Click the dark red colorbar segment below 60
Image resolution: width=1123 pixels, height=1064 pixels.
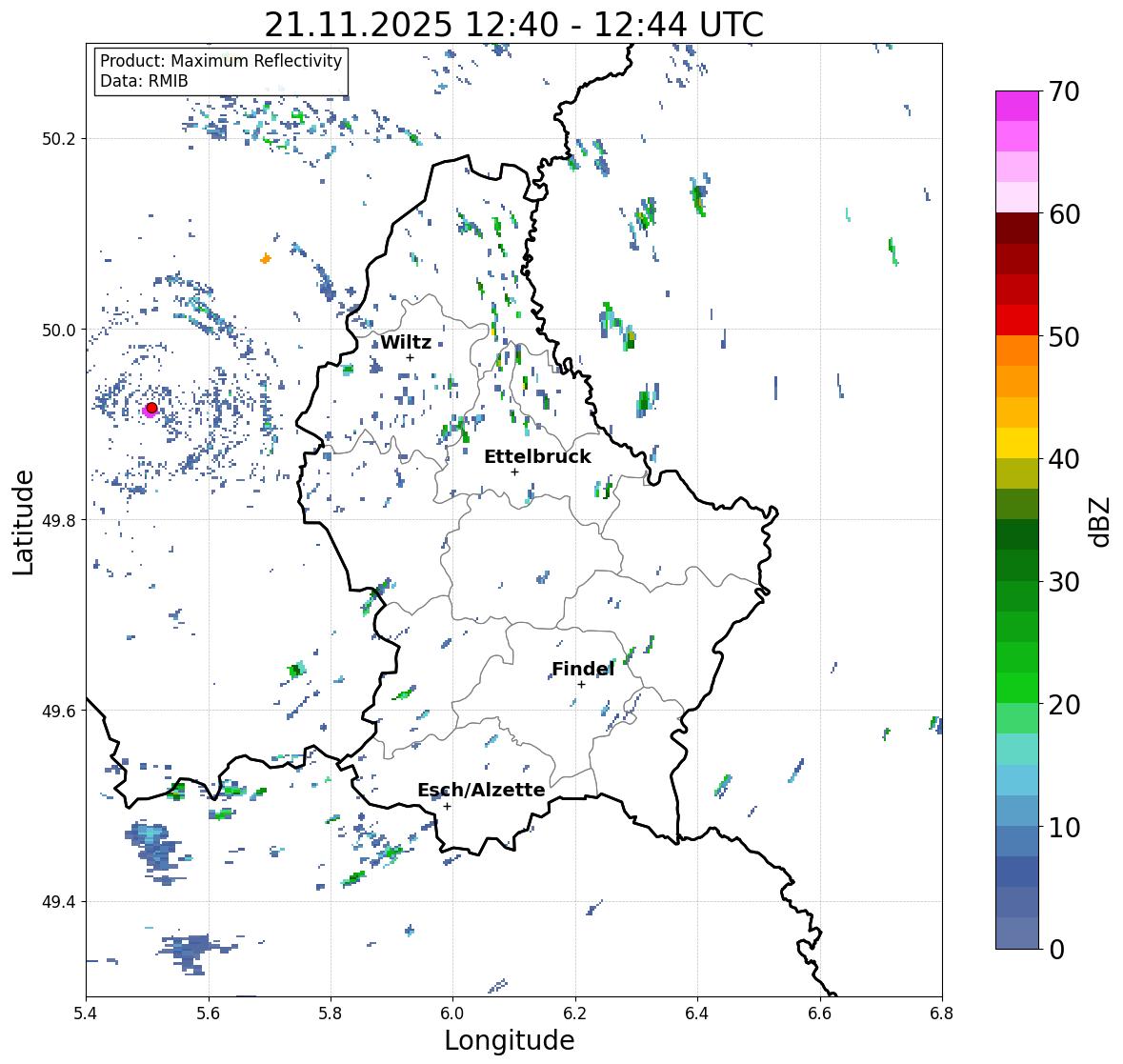tap(1017, 229)
